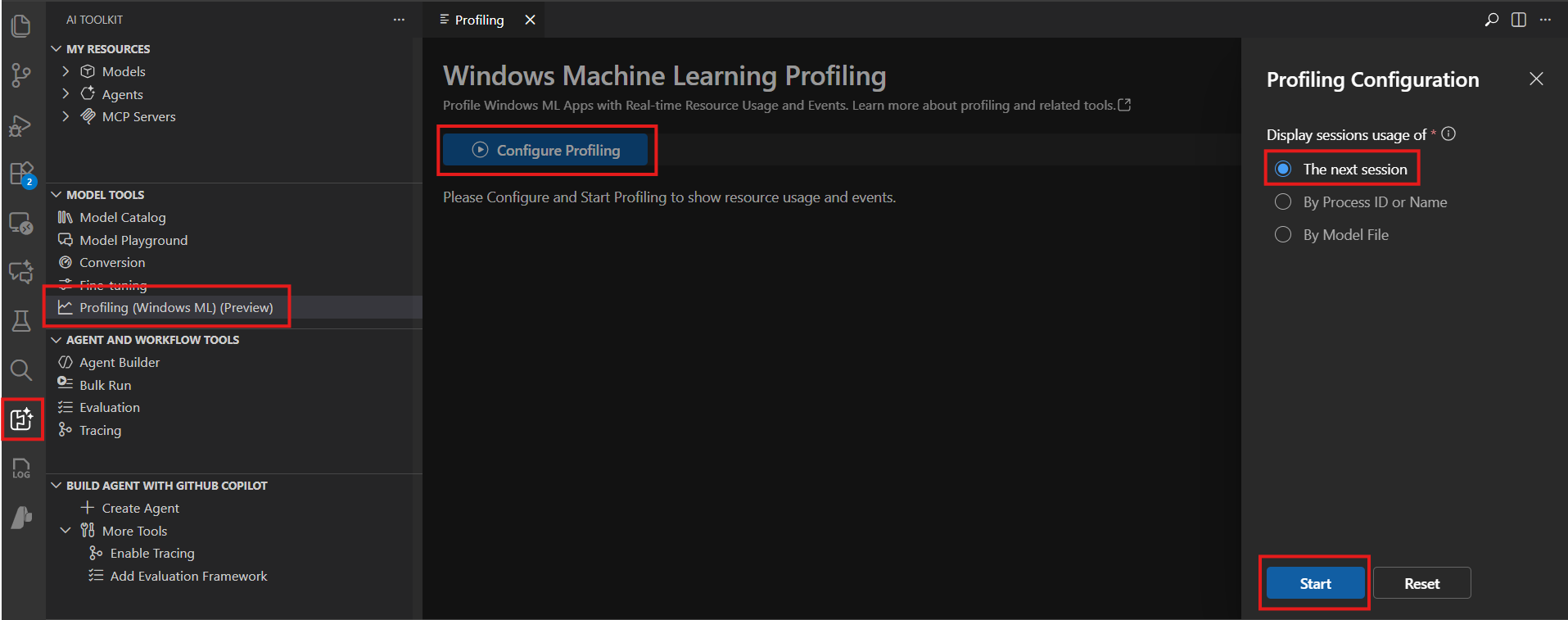The image size is (1568, 620).
Task: Click the plus icon beside Create Agent
Action: coord(88,508)
